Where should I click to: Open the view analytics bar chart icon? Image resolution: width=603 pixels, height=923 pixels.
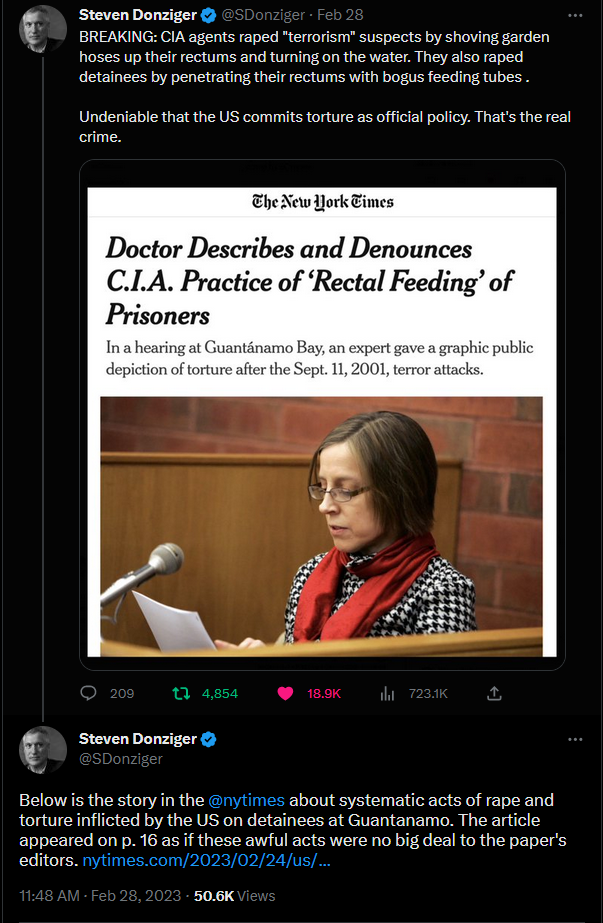(390, 693)
